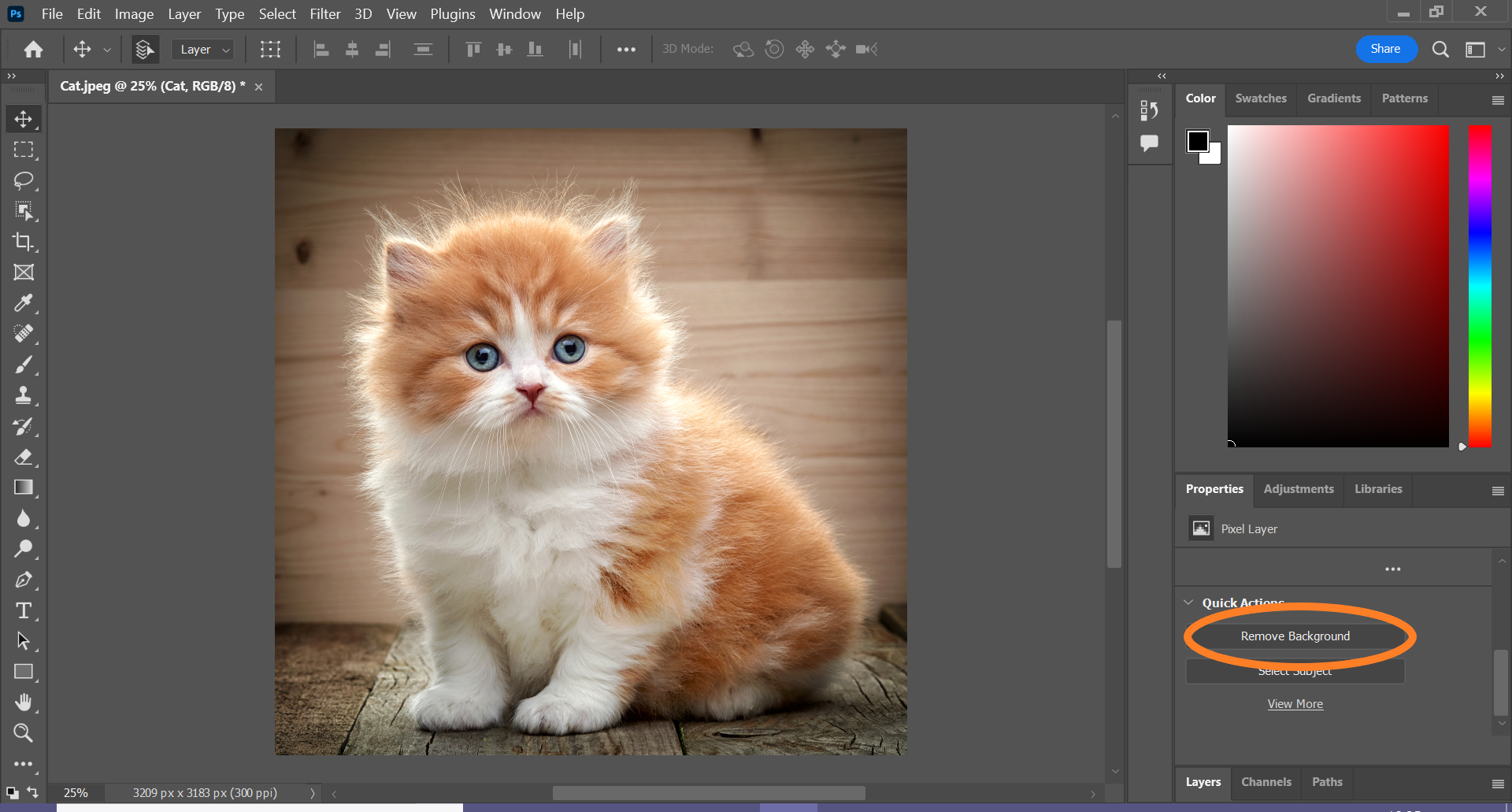
Task: Collapse the Quick Actions section
Action: [1188, 603]
